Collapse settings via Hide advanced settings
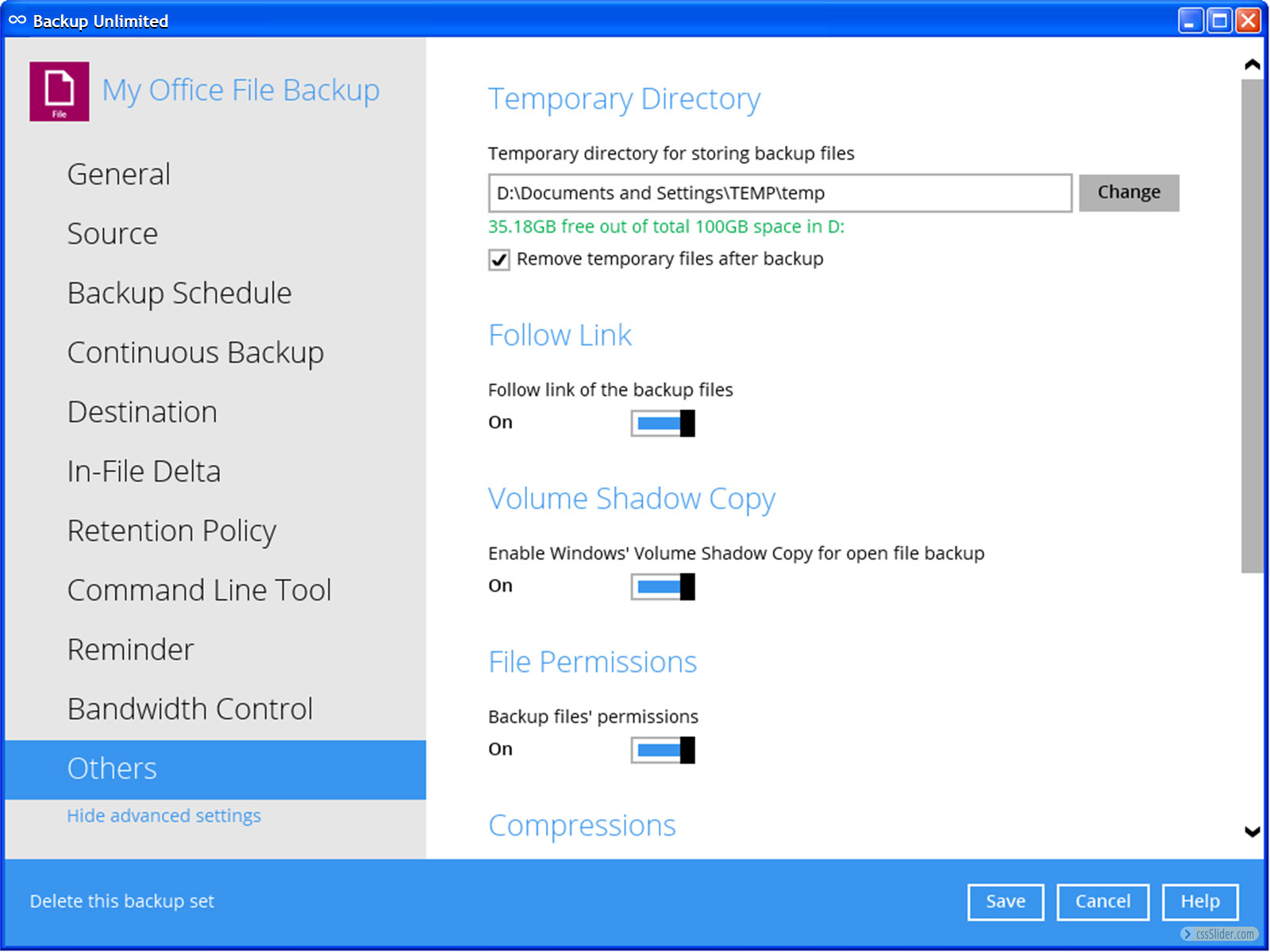 (164, 816)
